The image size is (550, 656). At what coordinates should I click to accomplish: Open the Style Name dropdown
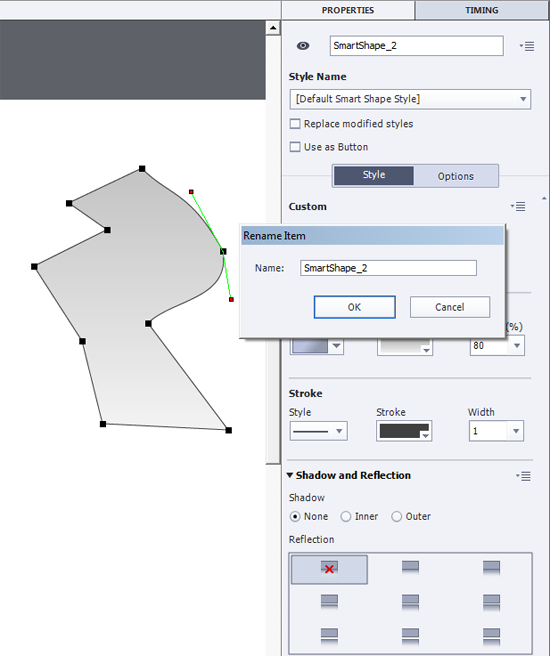point(410,99)
